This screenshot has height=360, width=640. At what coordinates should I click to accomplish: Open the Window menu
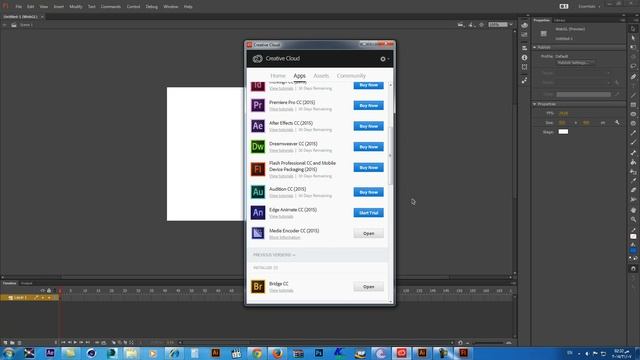coord(171,7)
